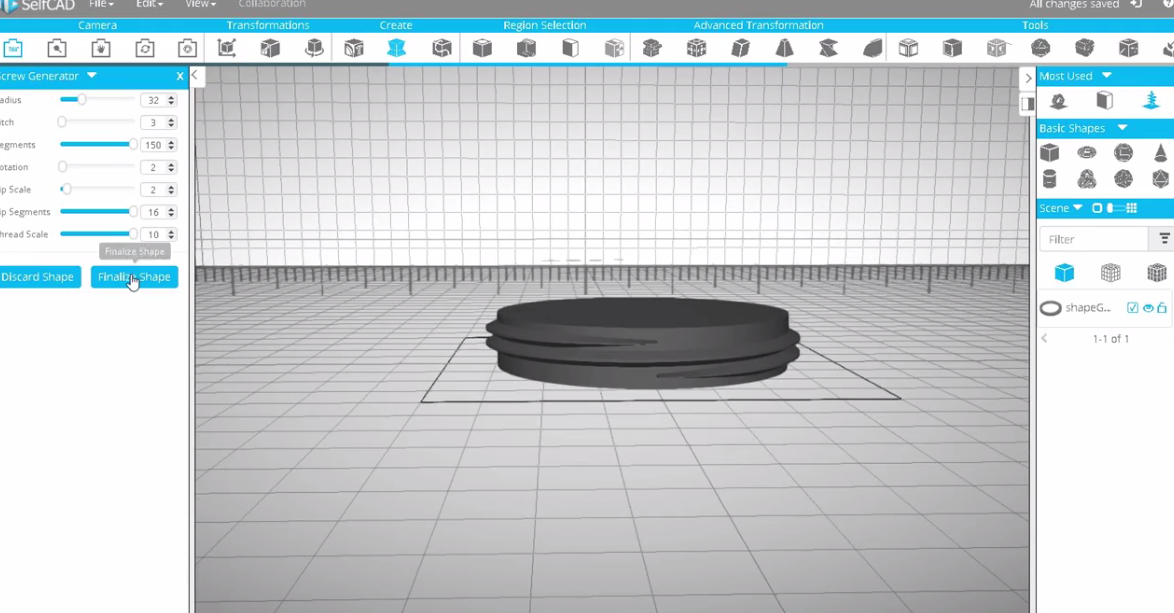Open the Most Used dropdown
Viewport: 1174px width, 613px height.
(1107, 76)
